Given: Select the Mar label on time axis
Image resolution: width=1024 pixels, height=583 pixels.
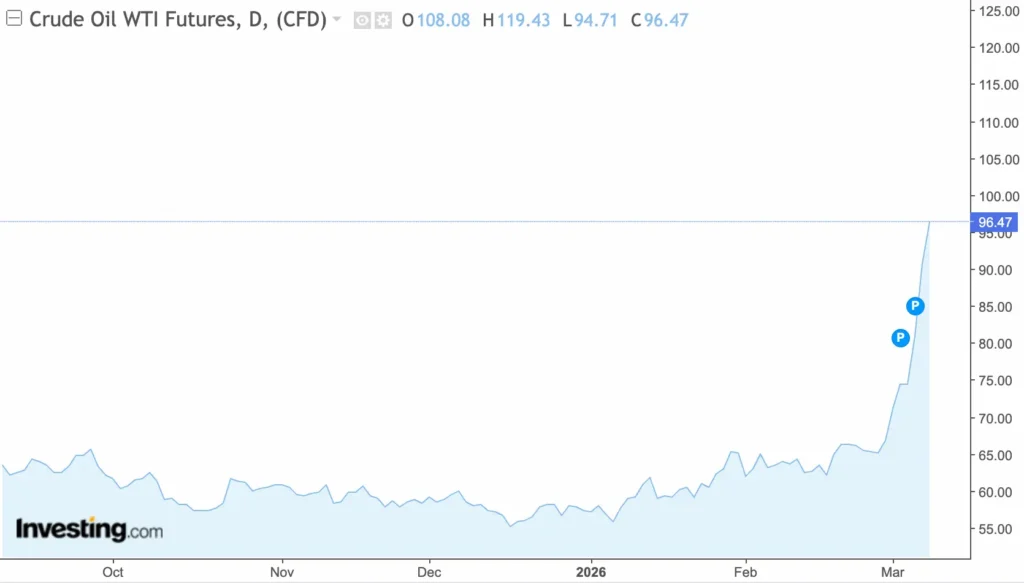Looking at the screenshot, I should tap(893, 572).
